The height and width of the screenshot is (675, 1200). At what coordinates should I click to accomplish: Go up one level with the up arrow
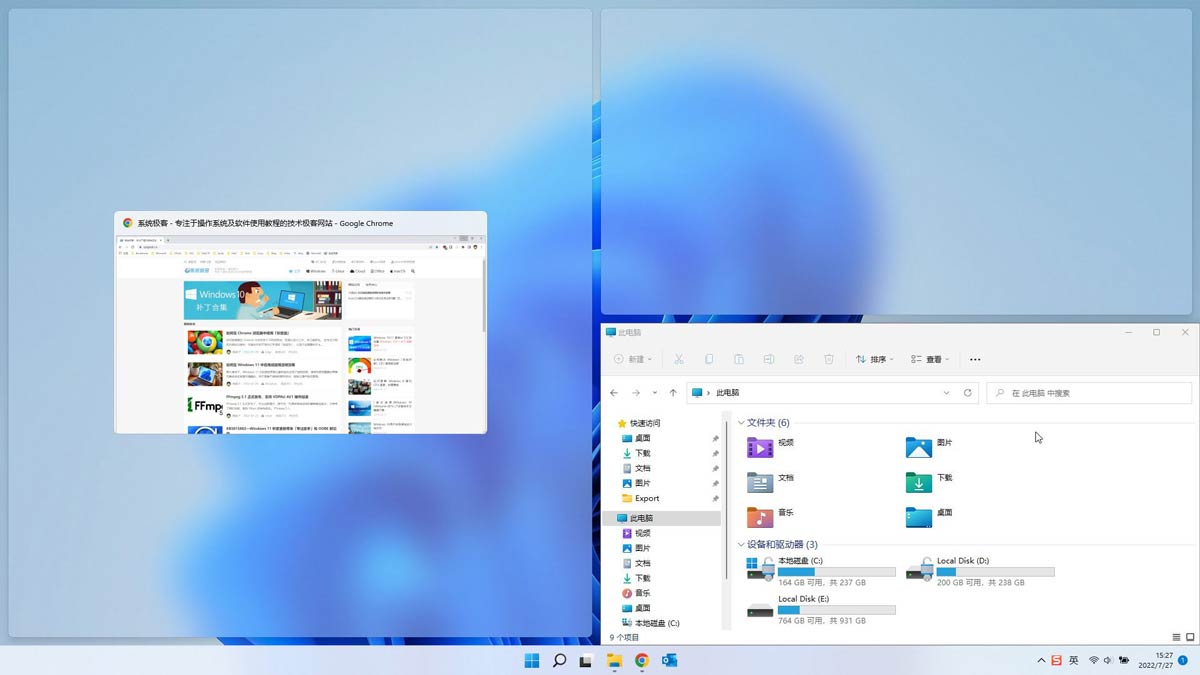[673, 393]
